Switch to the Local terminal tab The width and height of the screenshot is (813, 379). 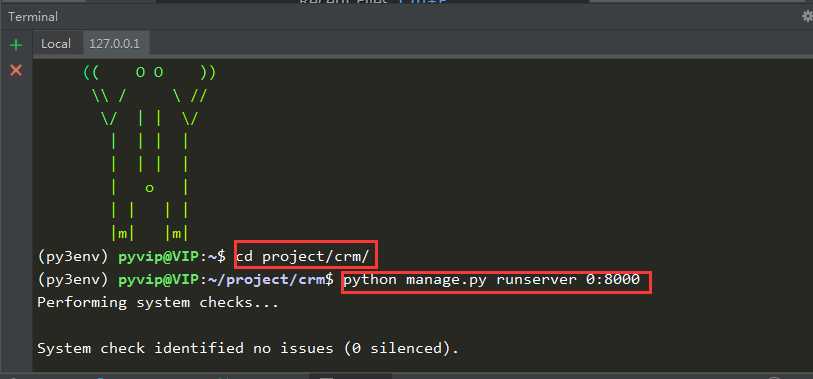tap(55, 44)
